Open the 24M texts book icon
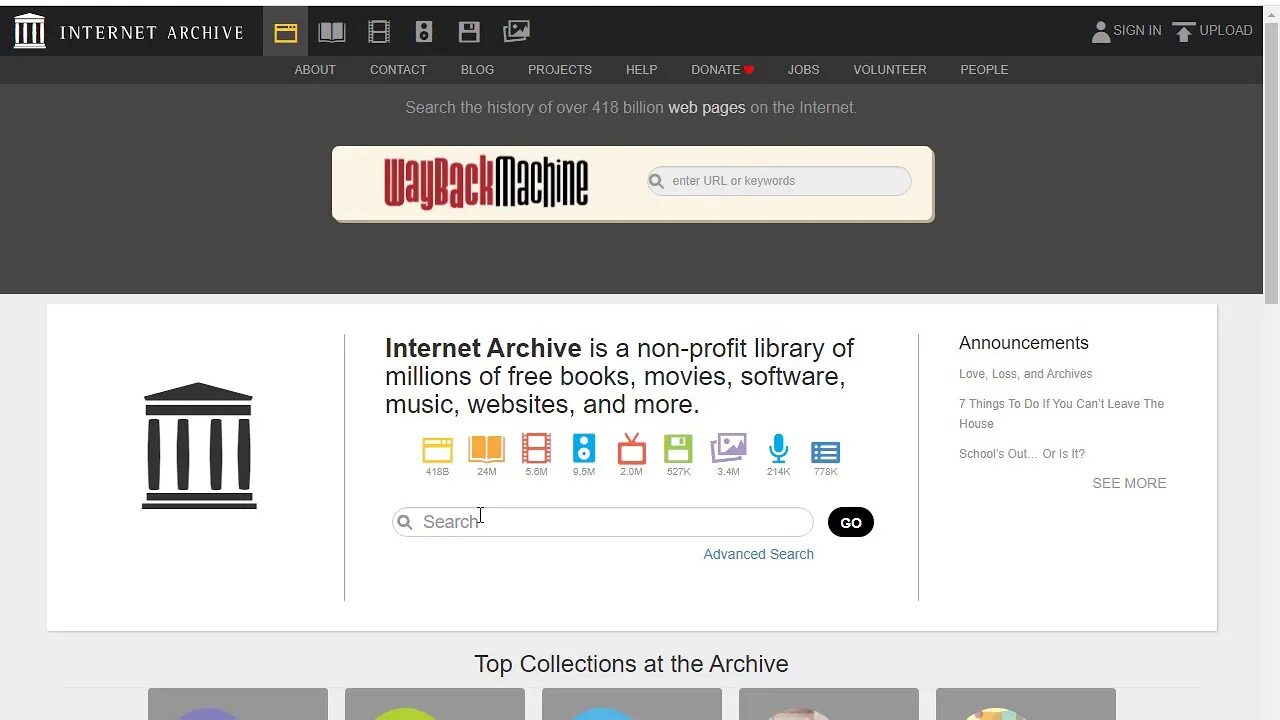This screenshot has width=1280, height=720. [x=487, y=449]
